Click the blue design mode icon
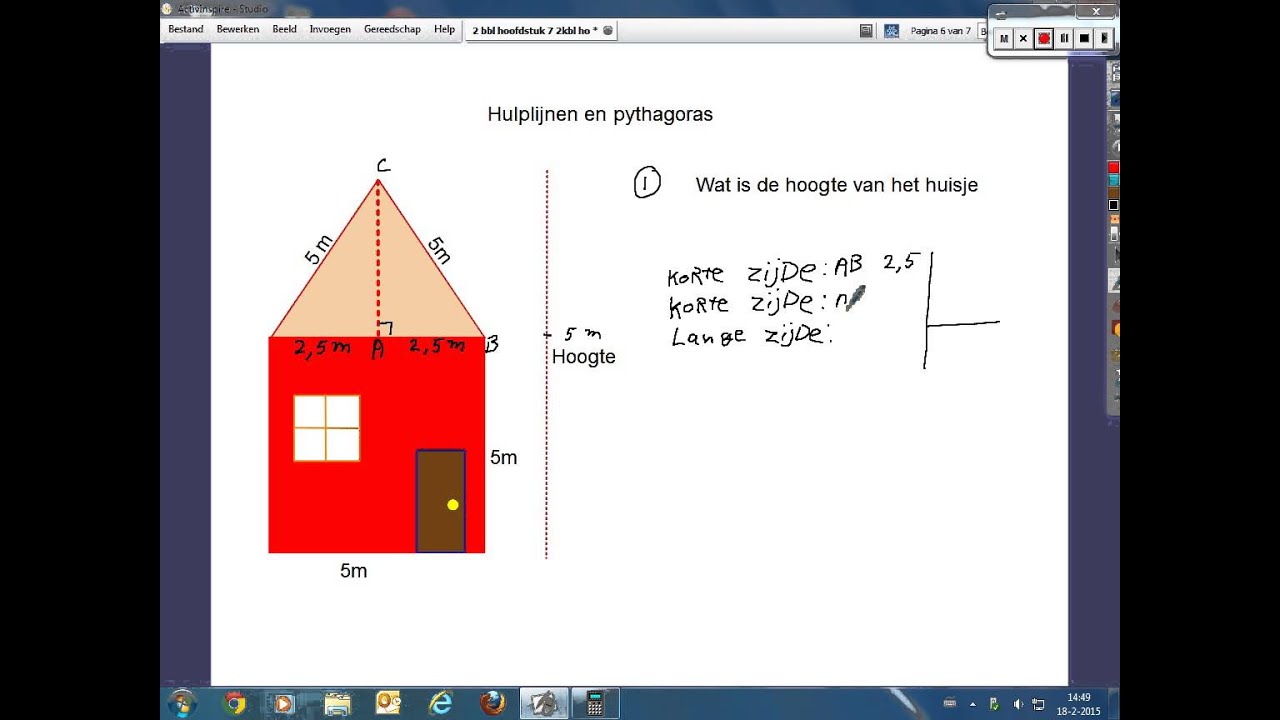The image size is (1280, 720). pyautogui.click(x=891, y=31)
